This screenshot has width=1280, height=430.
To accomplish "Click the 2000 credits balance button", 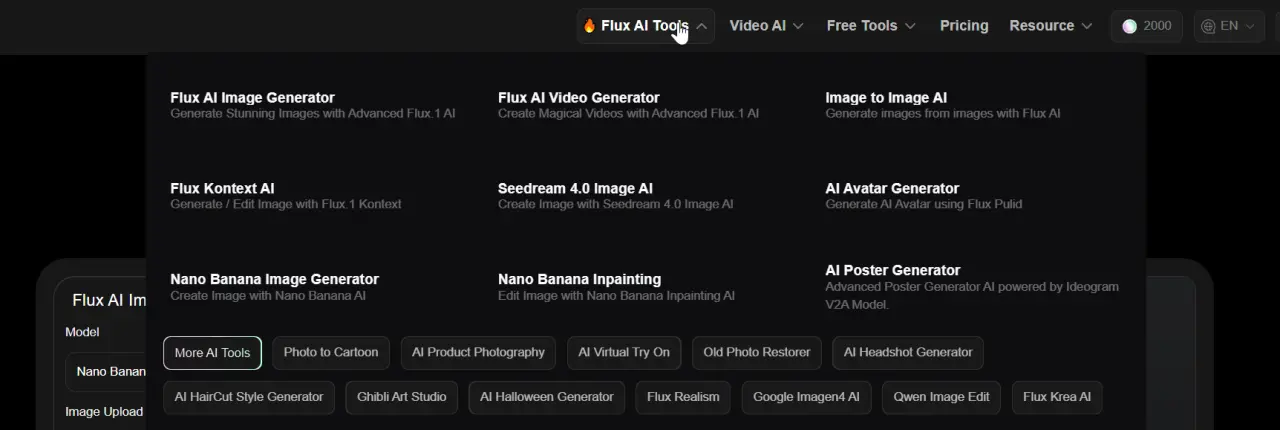I will [x=1147, y=26].
